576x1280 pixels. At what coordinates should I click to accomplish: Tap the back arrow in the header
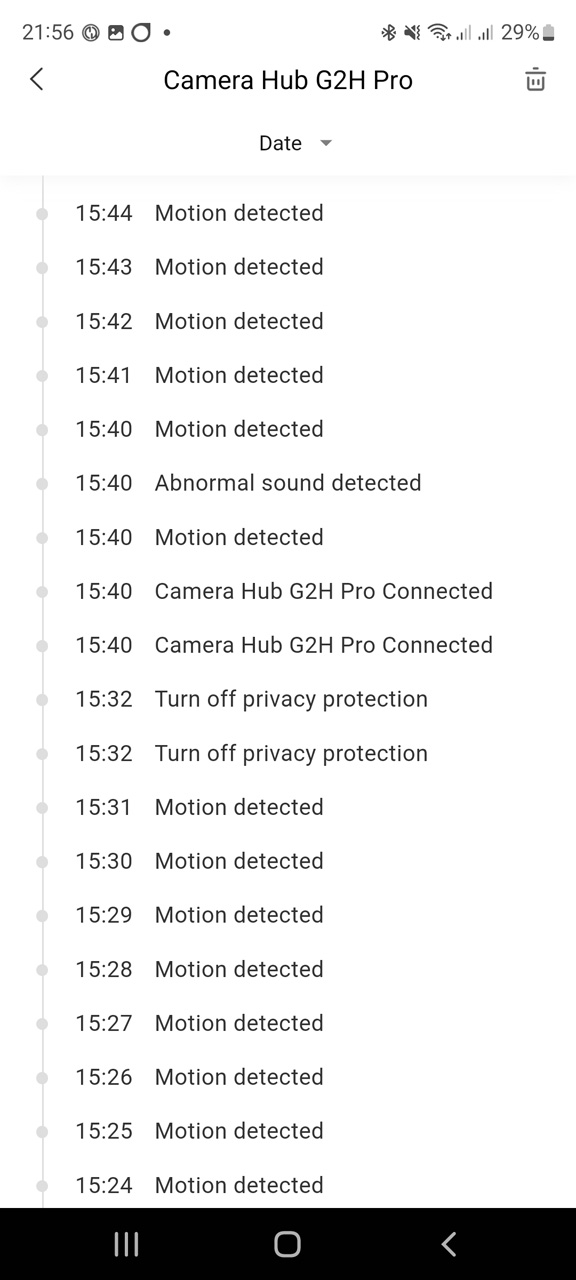click(37, 80)
